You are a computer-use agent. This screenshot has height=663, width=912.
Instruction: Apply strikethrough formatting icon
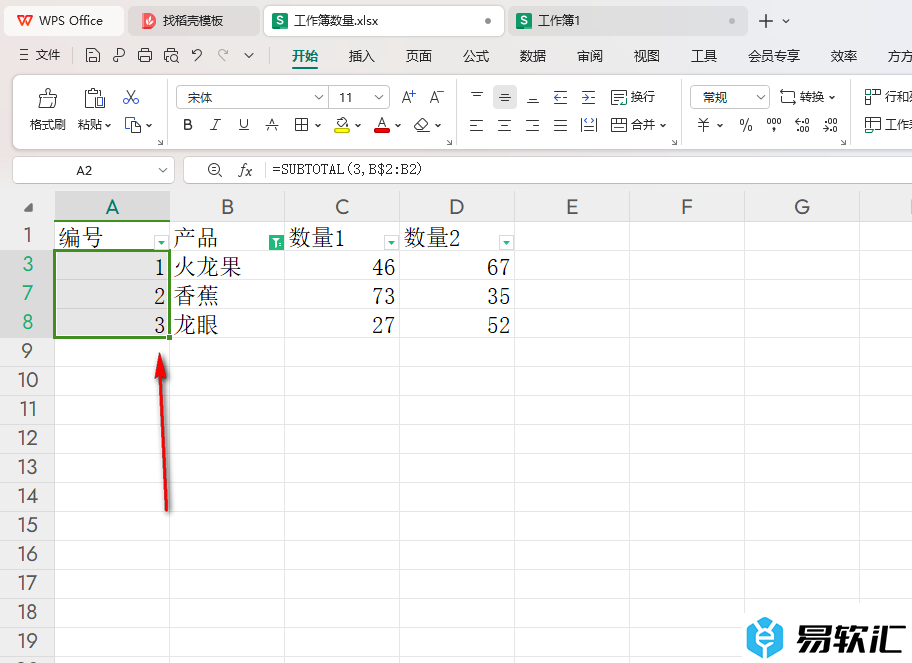tap(272, 124)
